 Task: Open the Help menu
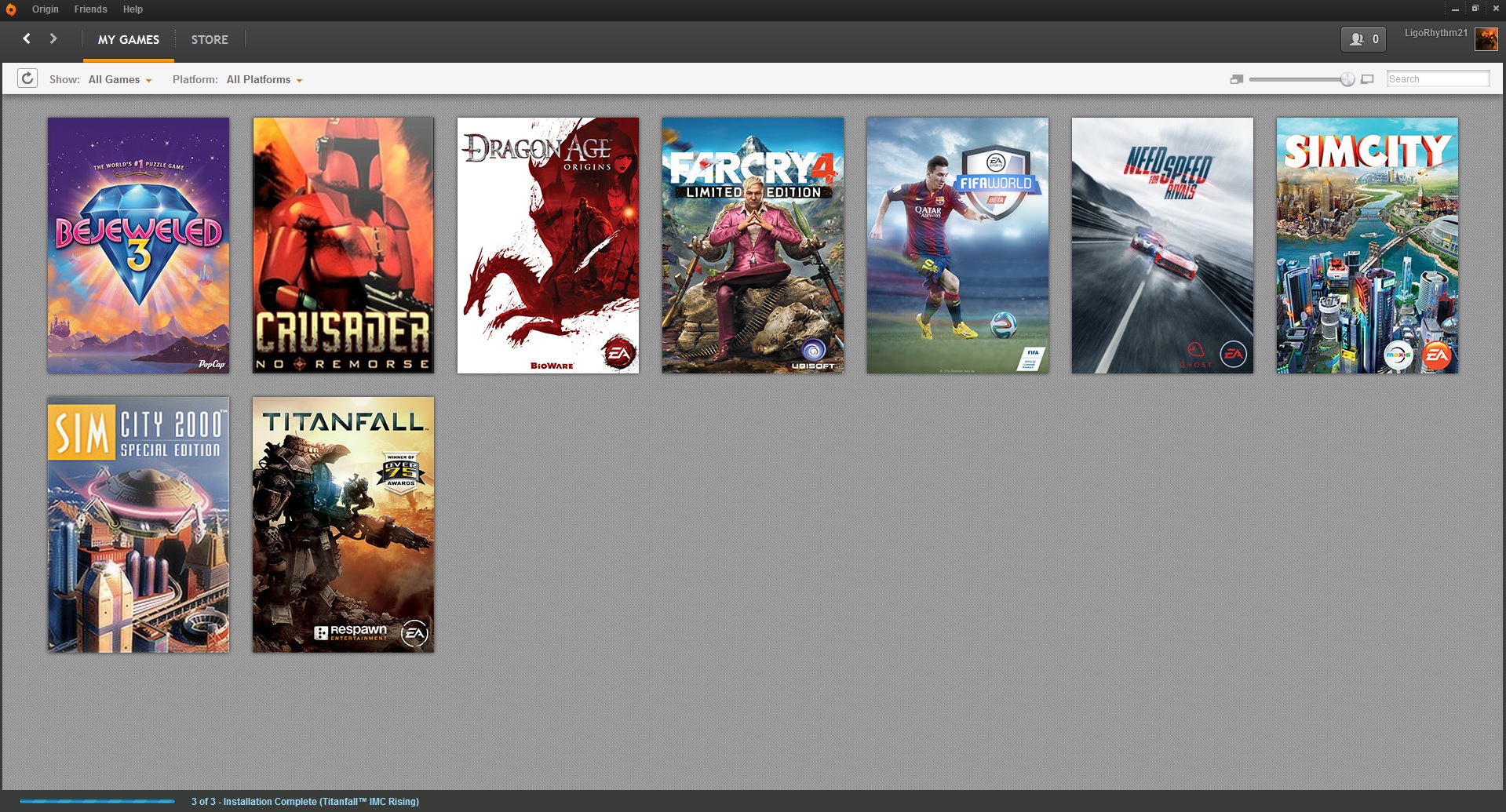pos(133,9)
